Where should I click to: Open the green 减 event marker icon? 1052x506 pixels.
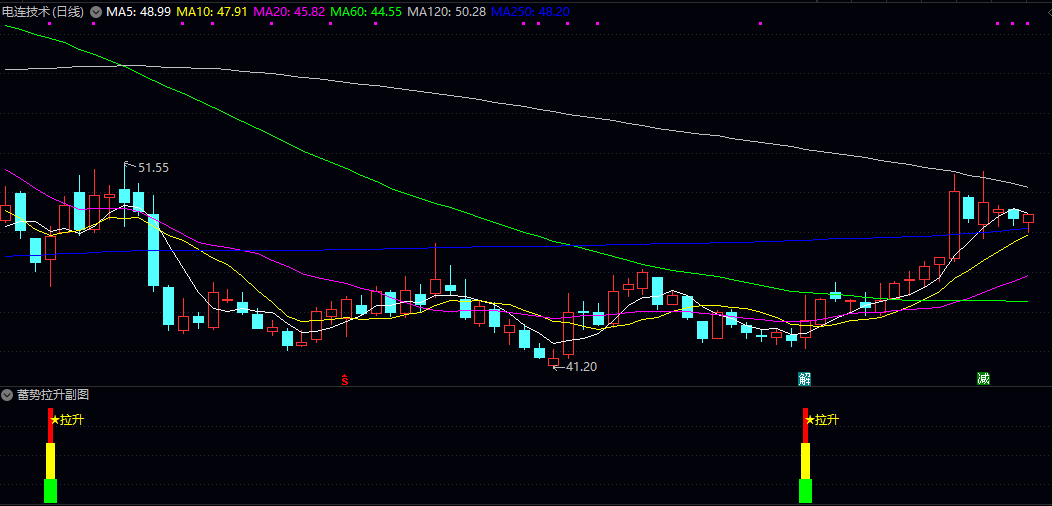tap(983, 378)
